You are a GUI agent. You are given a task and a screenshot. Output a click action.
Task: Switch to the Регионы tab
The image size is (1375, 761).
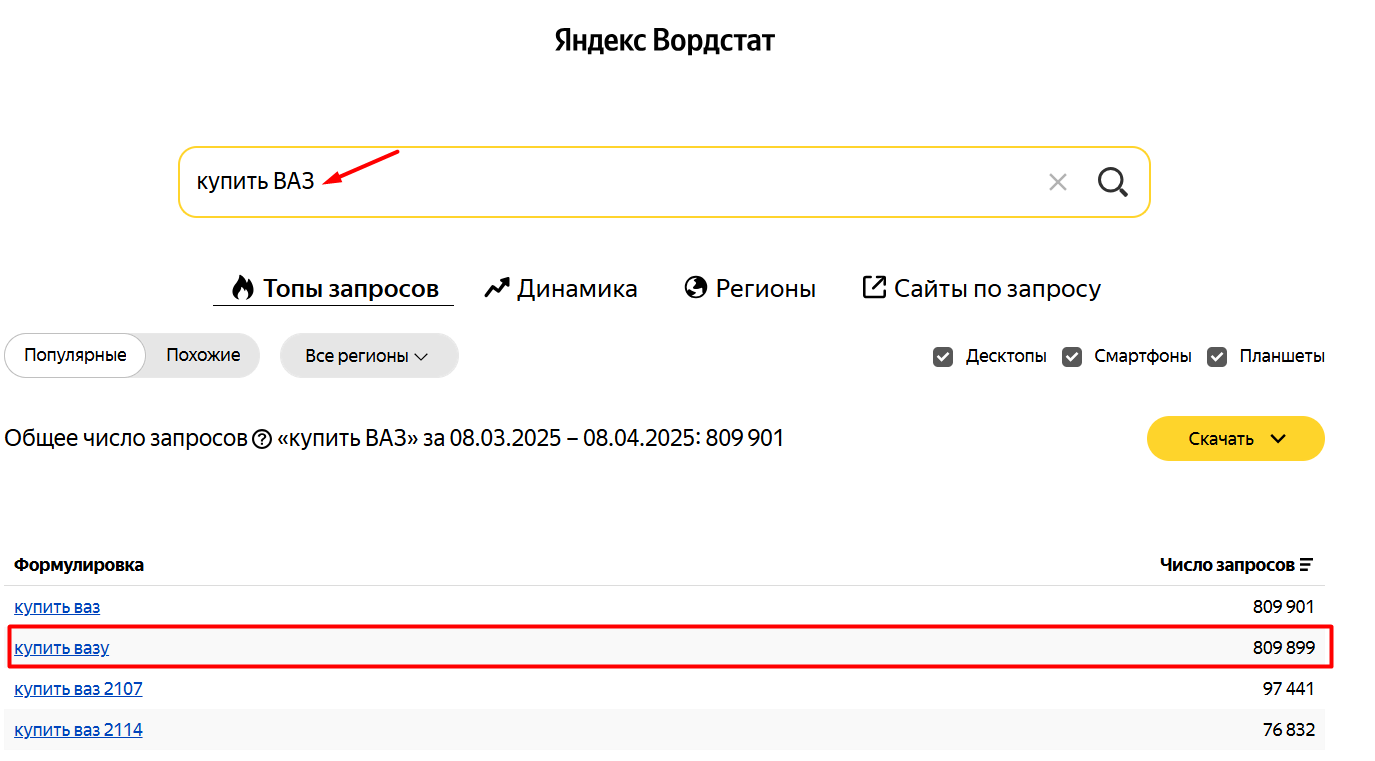coord(750,289)
